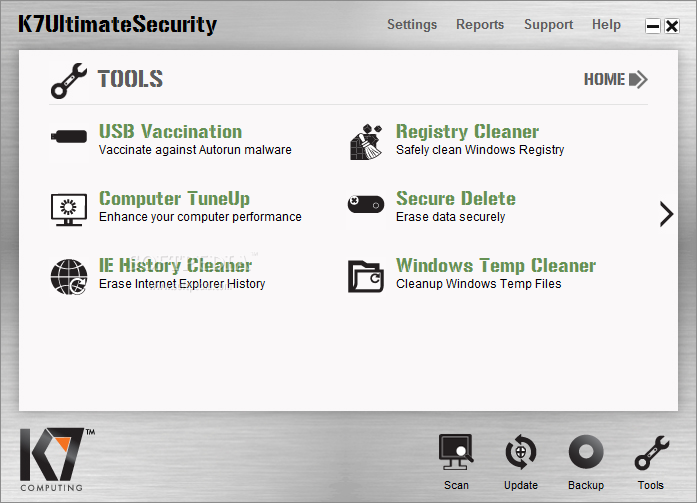Click the Registry Cleaner broom icon
Viewport: 697px width, 503px height.
pyautogui.click(x=366, y=142)
